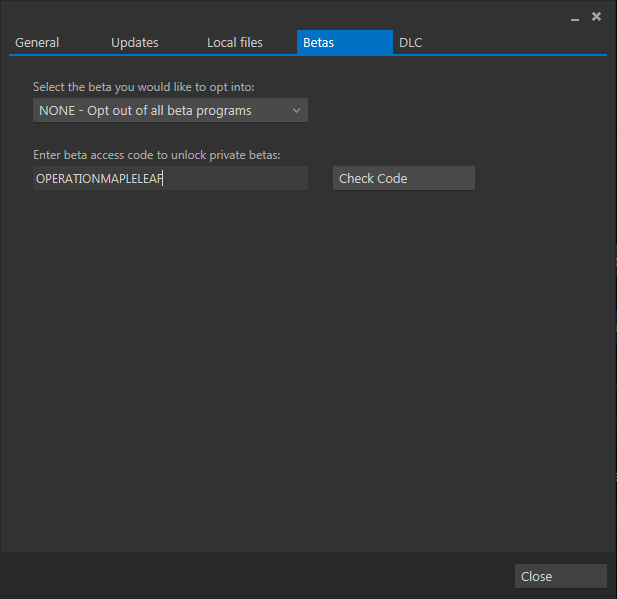The image size is (617, 599).
Task: Switch to the General tab
Action: click(x=37, y=43)
